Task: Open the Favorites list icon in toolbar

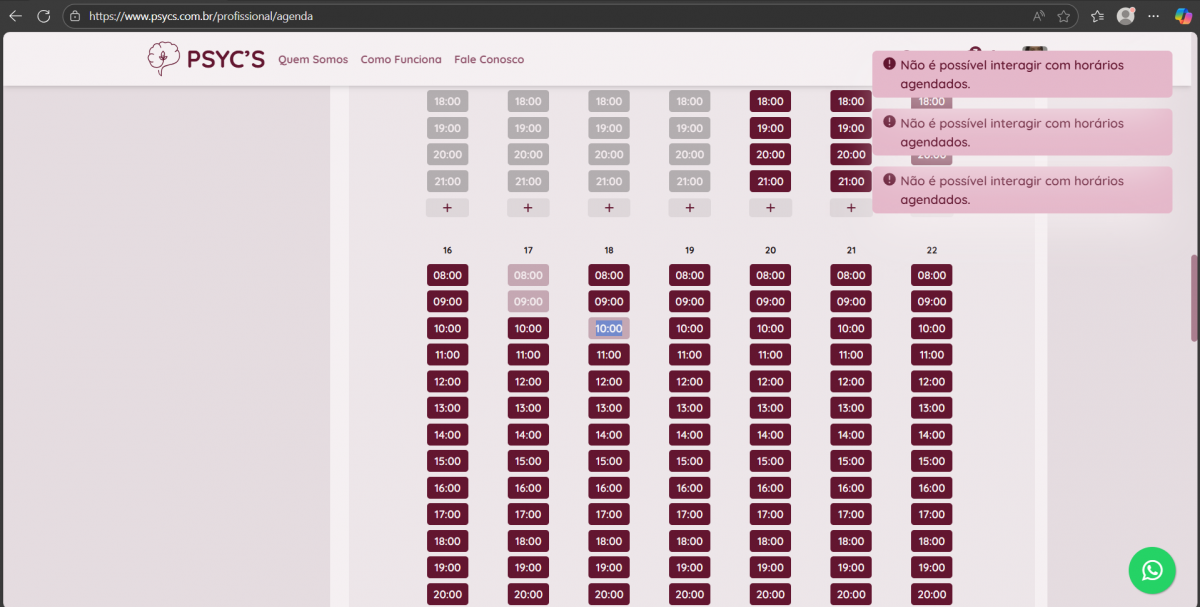Action: [1097, 16]
